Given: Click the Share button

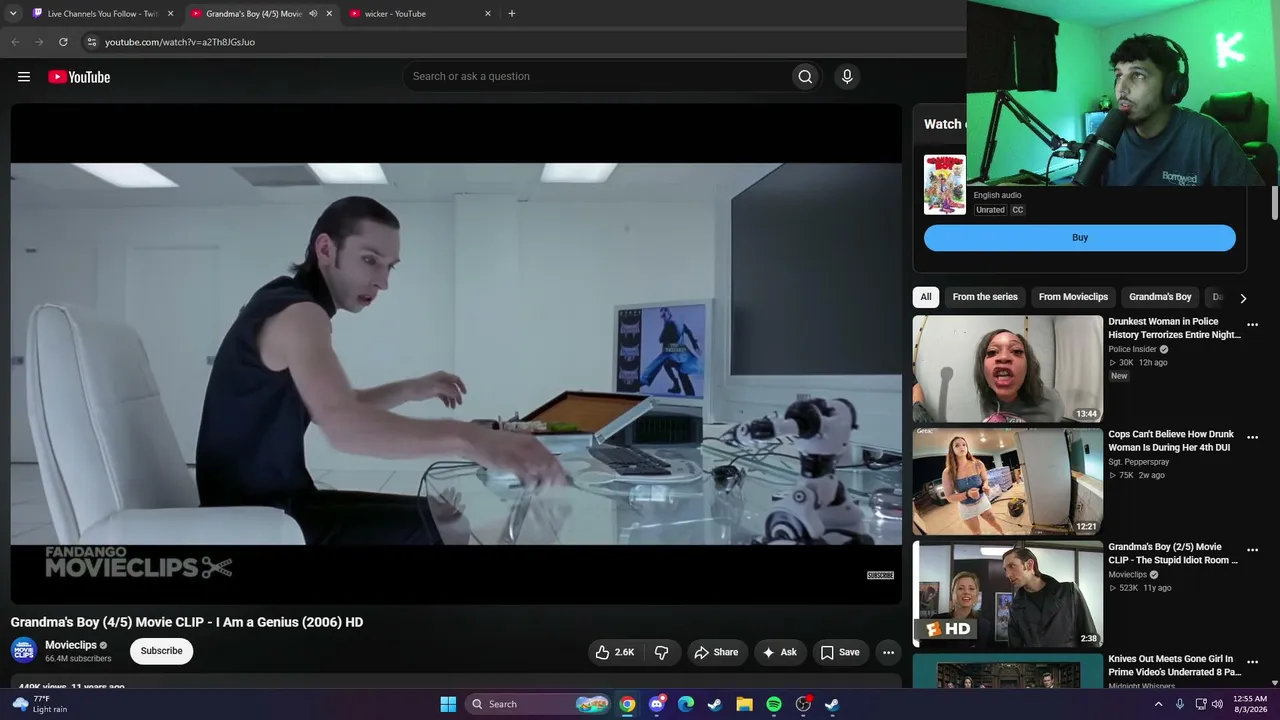Looking at the screenshot, I should coord(716,652).
